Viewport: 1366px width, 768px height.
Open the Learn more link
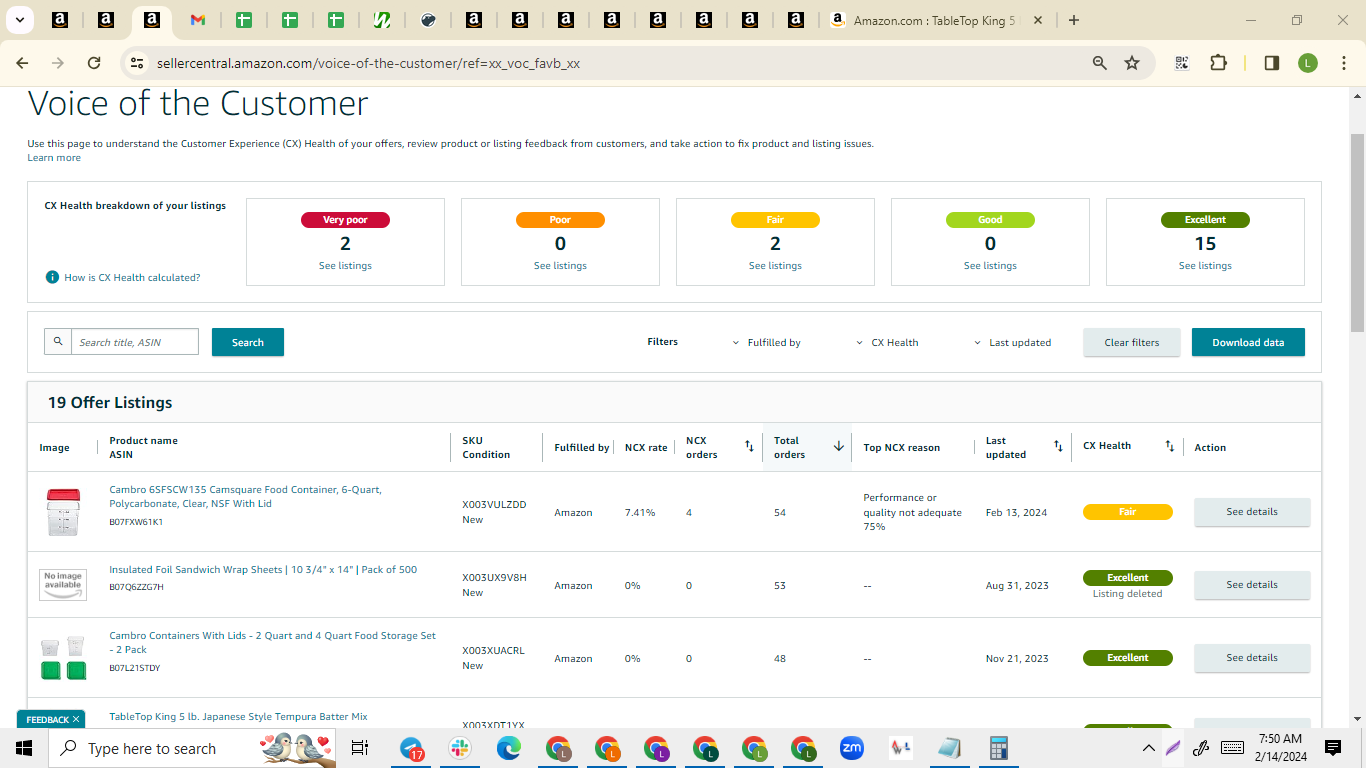pos(54,158)
